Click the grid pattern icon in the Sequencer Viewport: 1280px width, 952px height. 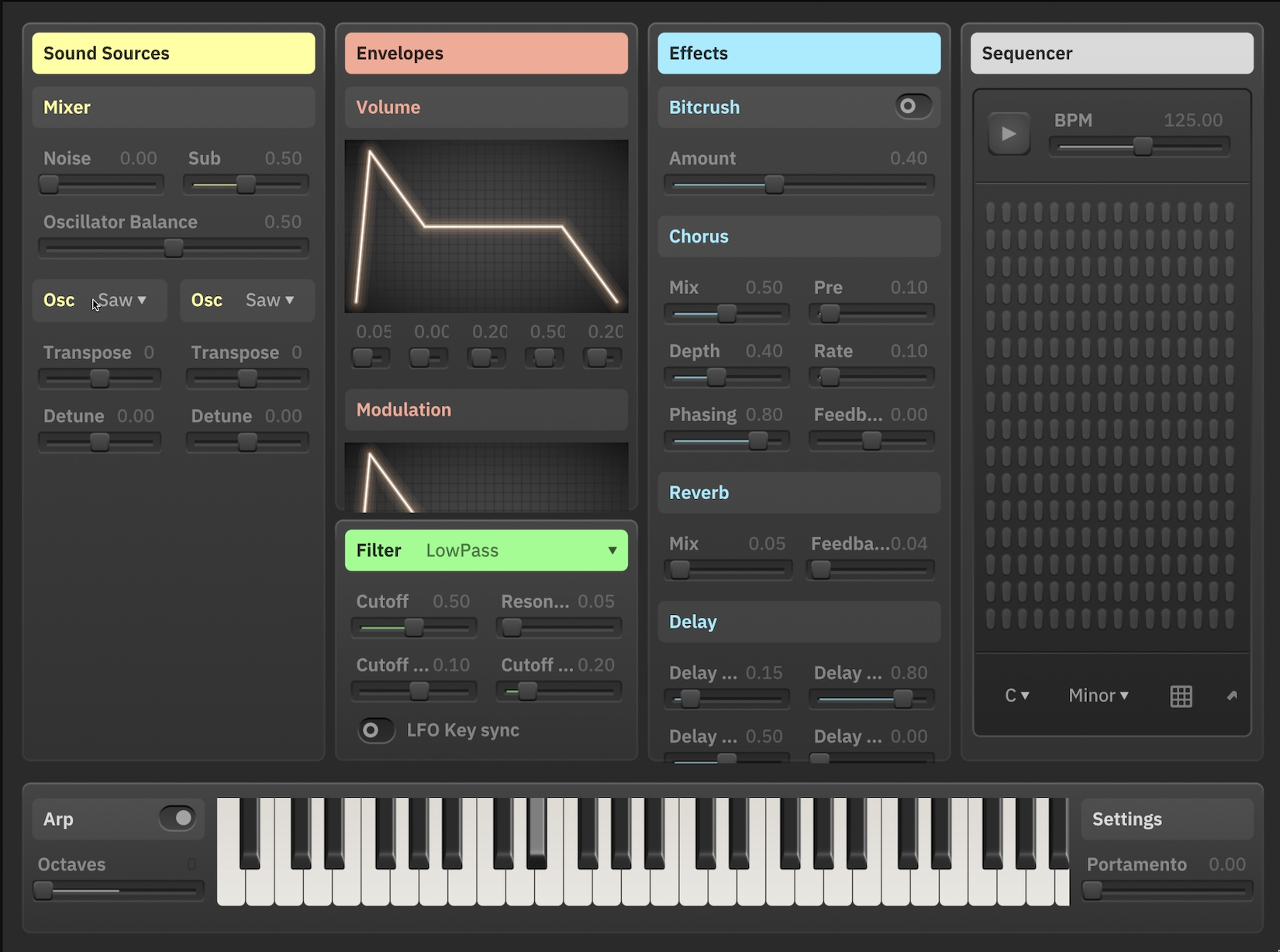1182,695
